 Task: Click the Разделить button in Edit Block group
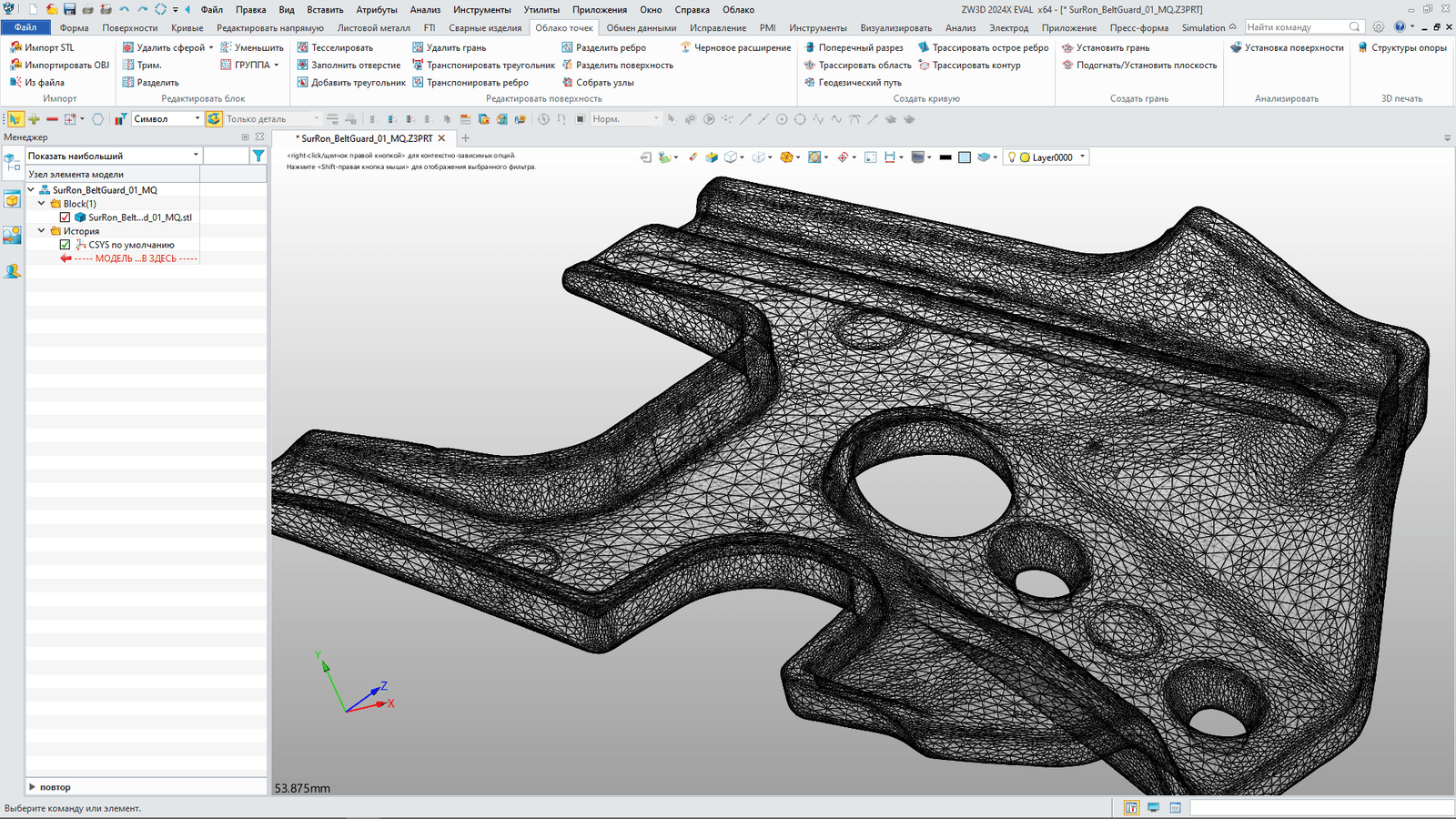(x=157, y=82)
